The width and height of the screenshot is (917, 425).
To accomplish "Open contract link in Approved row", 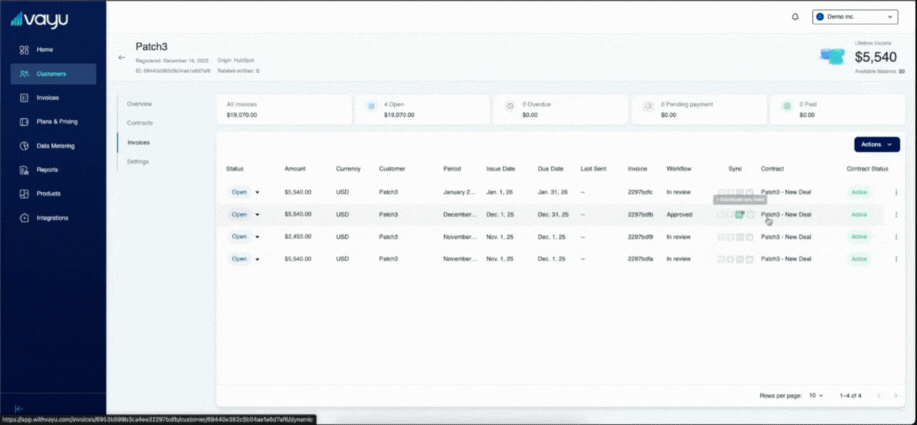I will click(786, 215).
